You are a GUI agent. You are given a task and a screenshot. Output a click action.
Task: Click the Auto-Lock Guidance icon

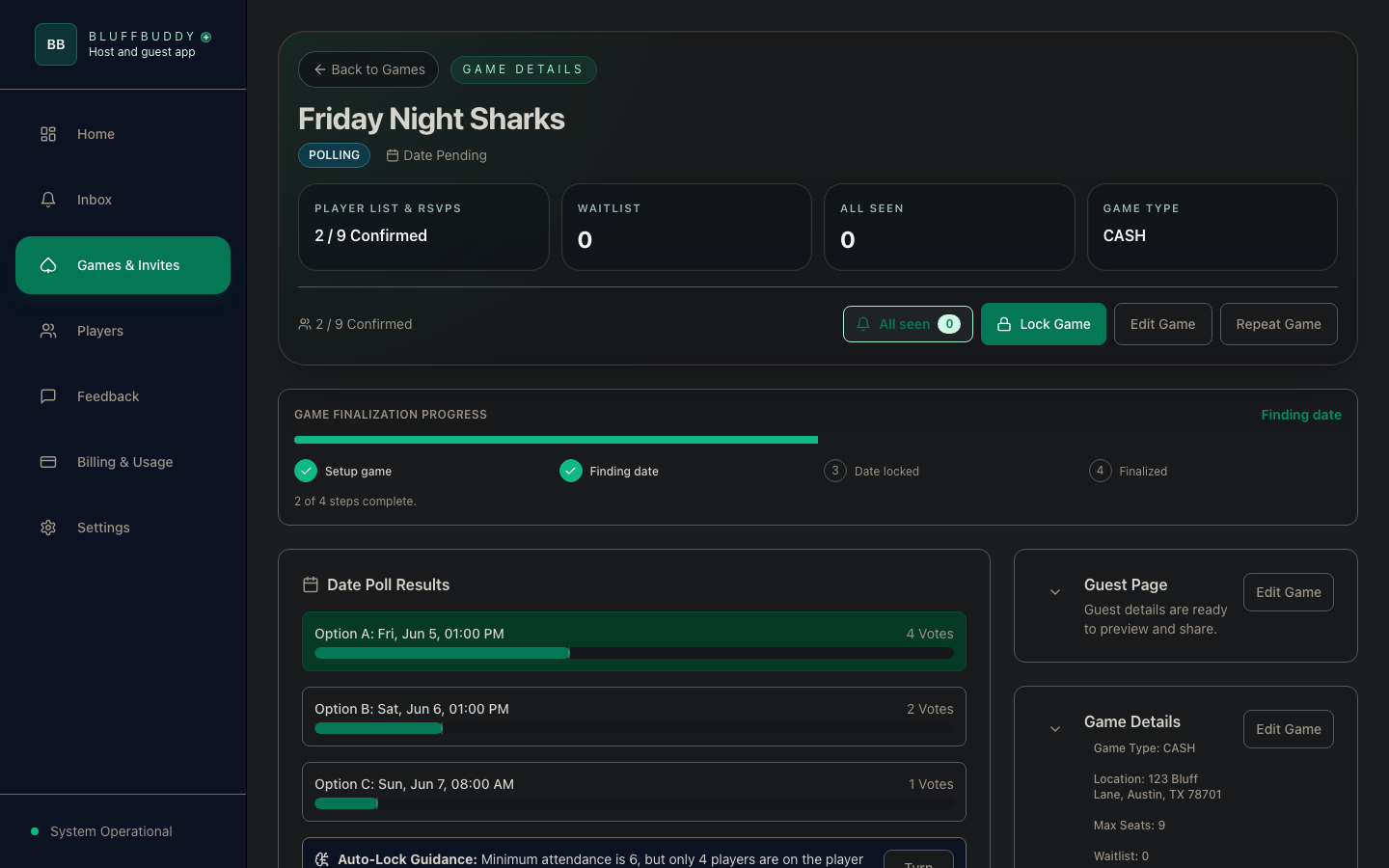[322, 859]
